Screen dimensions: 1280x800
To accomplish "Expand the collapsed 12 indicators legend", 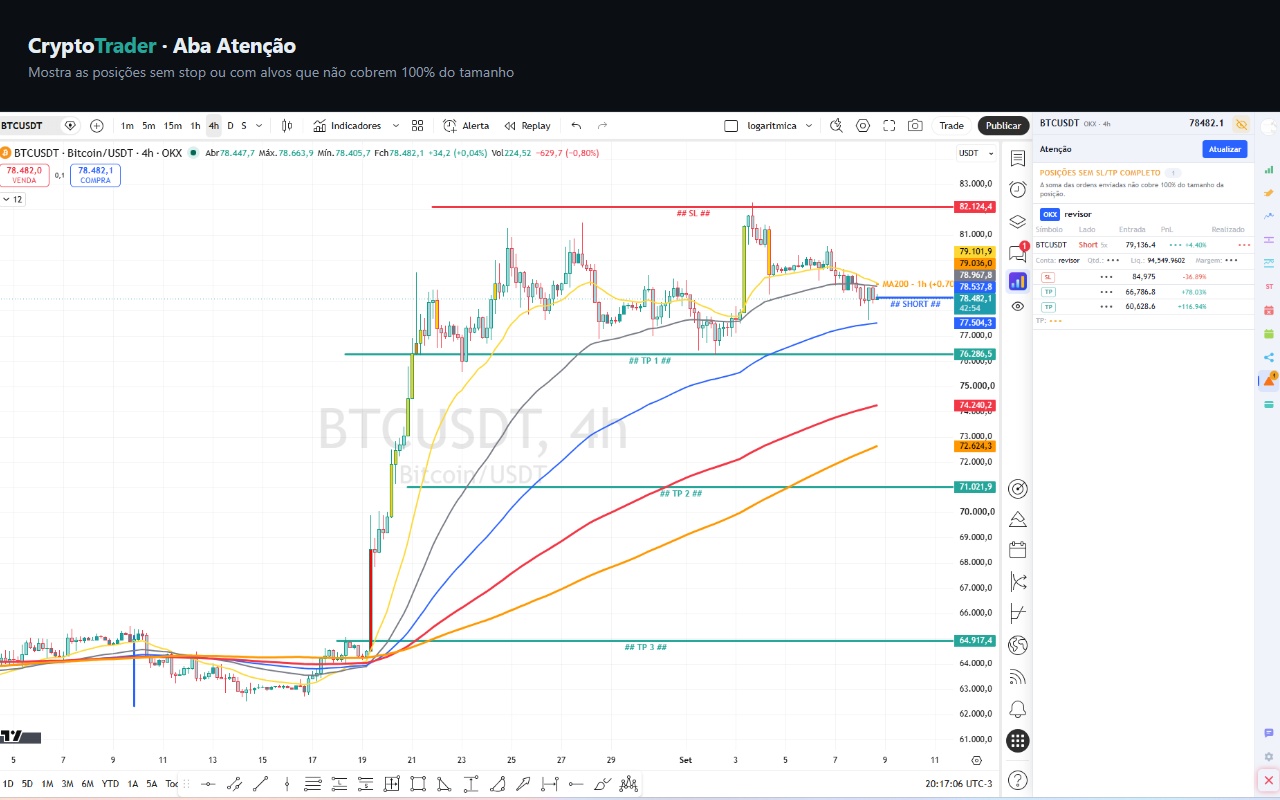I will [13, 199].
